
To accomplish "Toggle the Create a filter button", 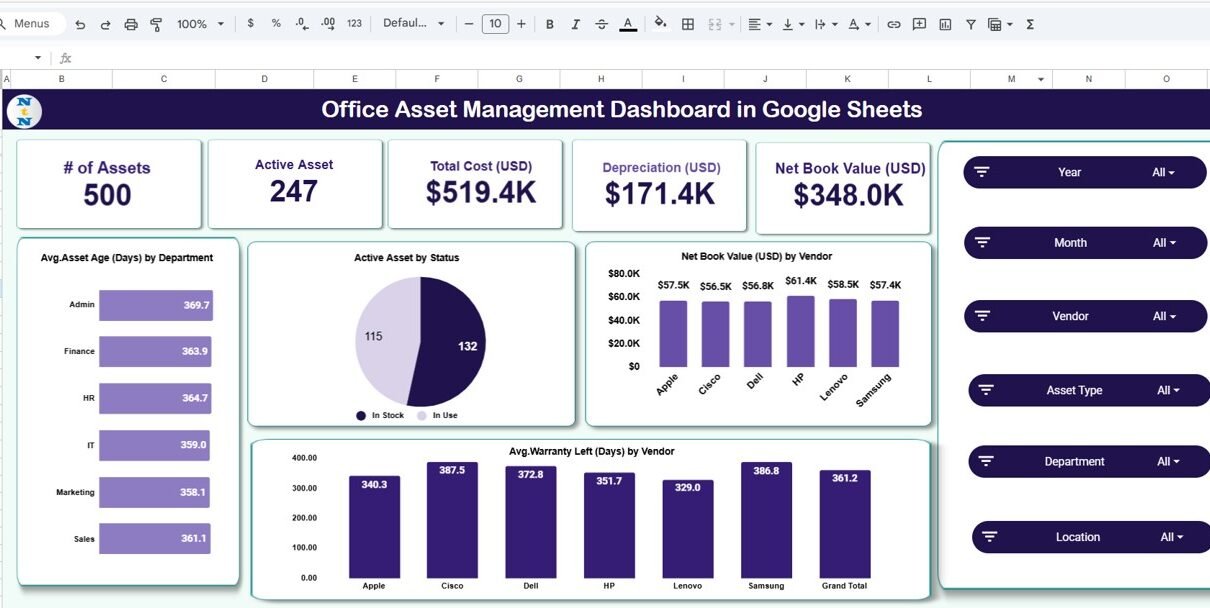I will coord(970,24).
